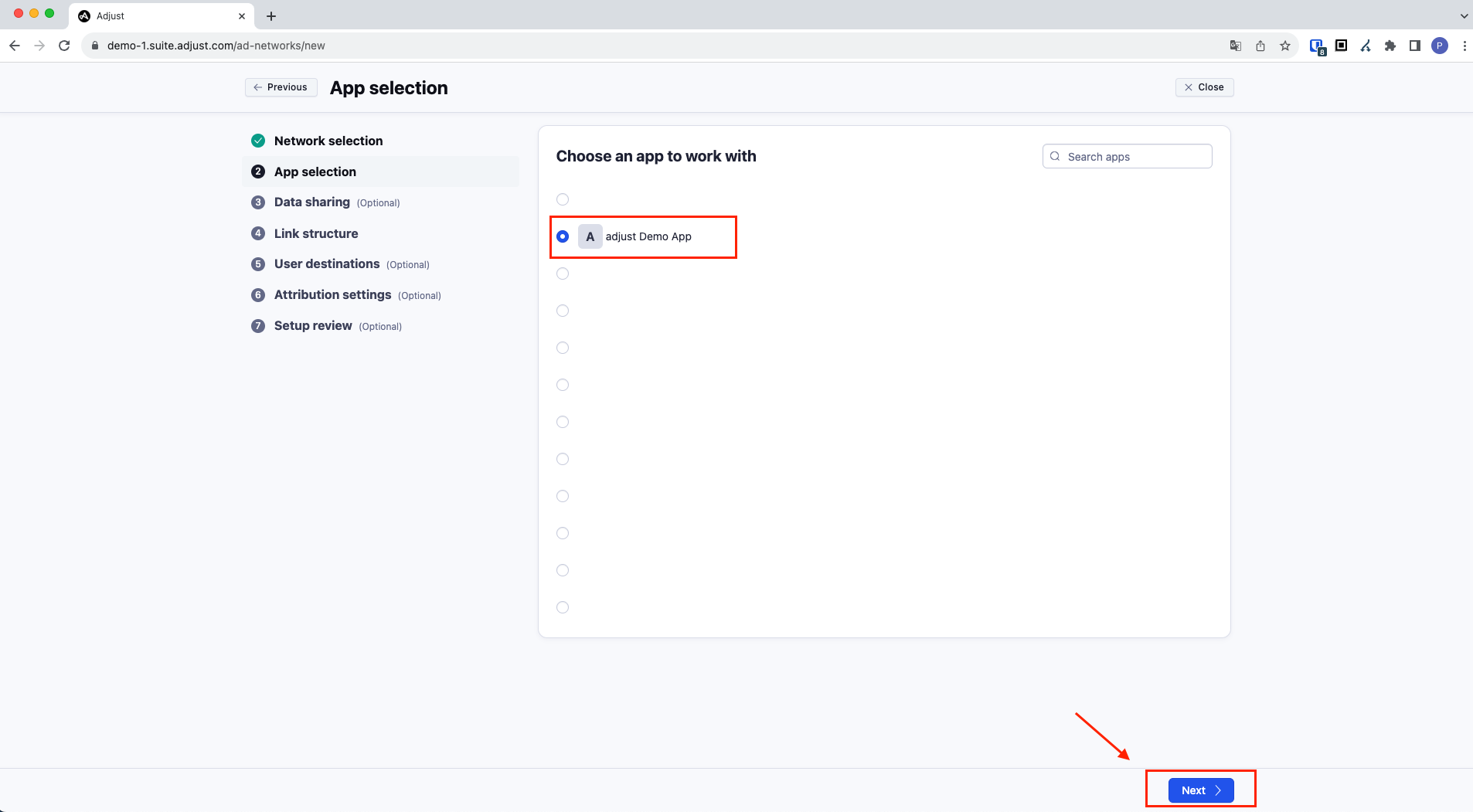Click the Previous button
Viewport: 1473px width, 812px height.
pos(281,87)
